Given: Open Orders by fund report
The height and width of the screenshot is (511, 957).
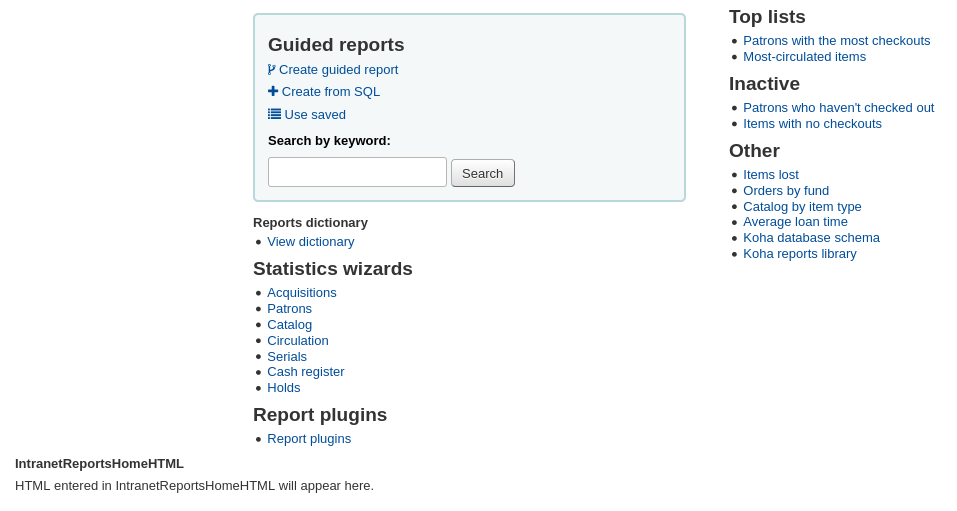Looking at the screenshot, I should (x=786, y=191).
